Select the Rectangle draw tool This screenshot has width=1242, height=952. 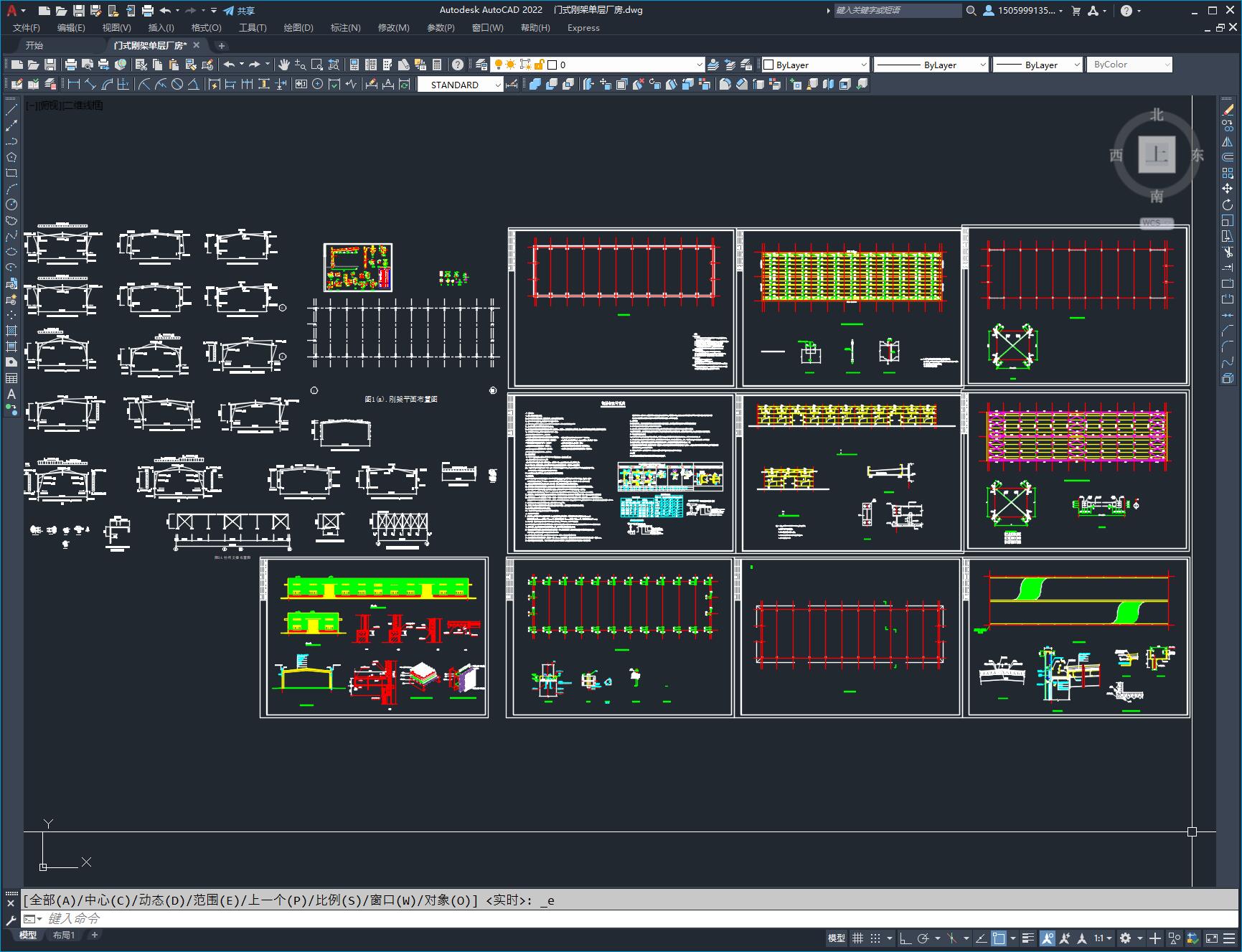11,173
